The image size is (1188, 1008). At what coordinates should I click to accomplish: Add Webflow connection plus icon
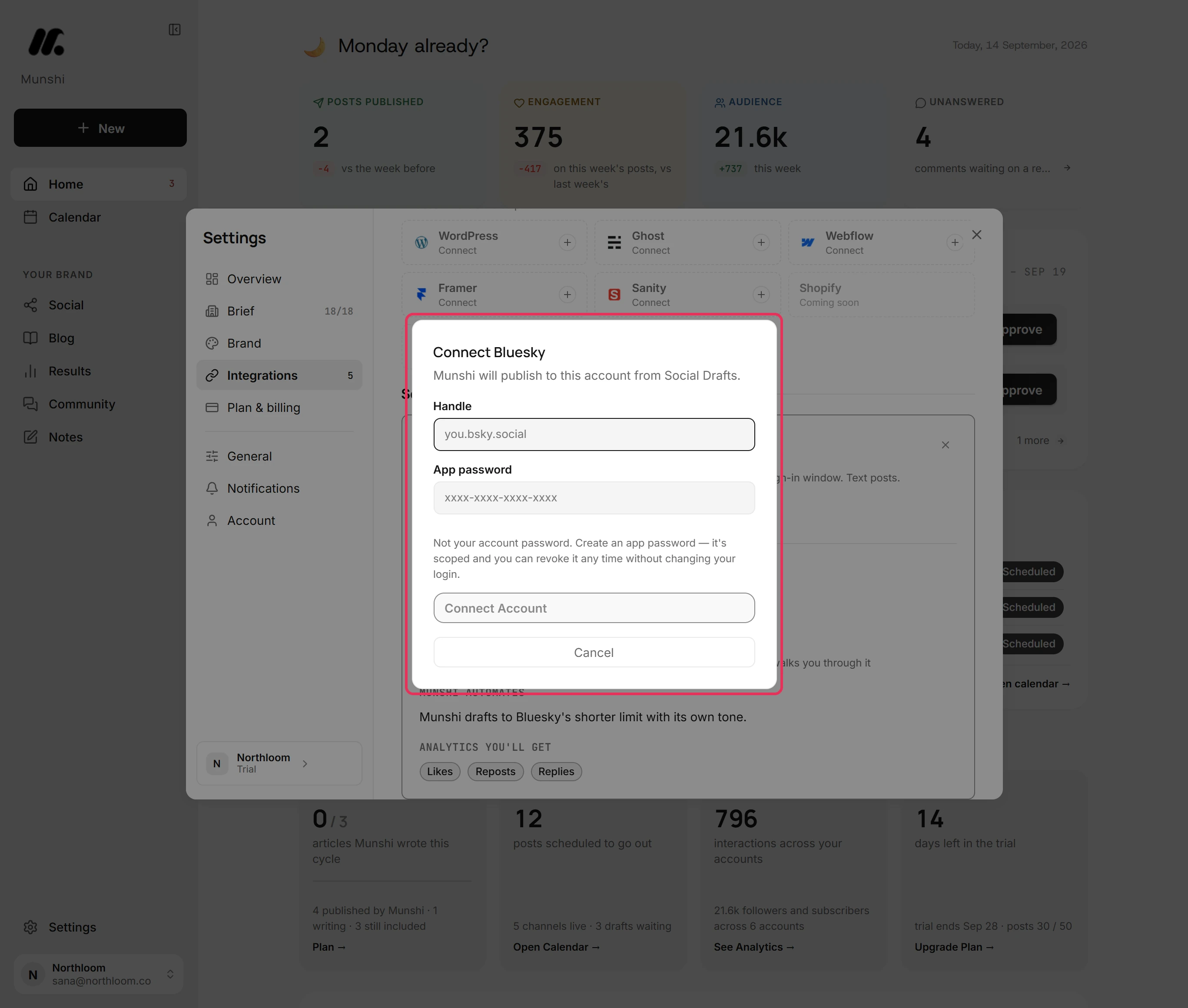(955, 242)
